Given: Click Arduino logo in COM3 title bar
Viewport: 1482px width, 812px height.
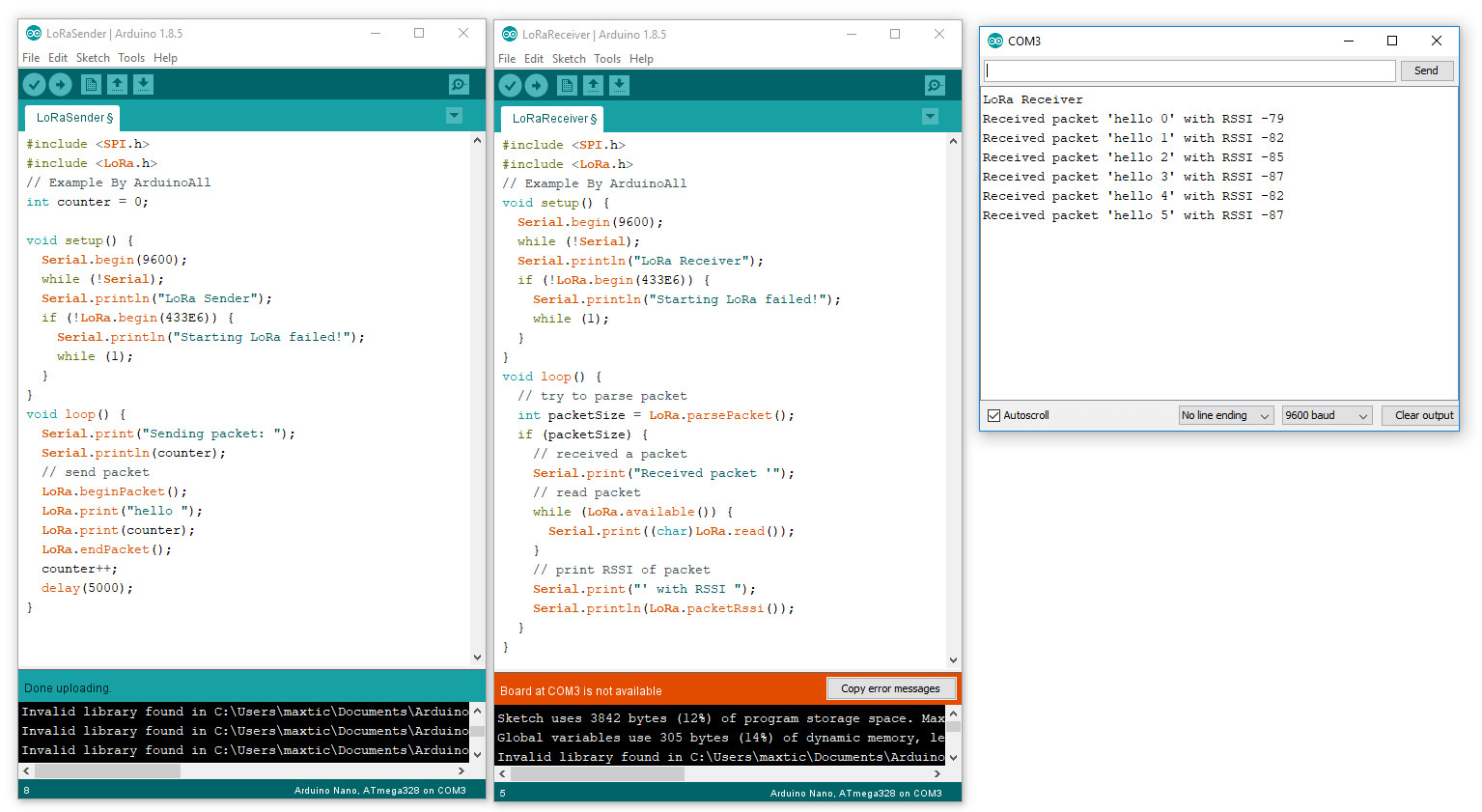Looking at the screenshot, I should pyautogui.click(x=995, y=41).
